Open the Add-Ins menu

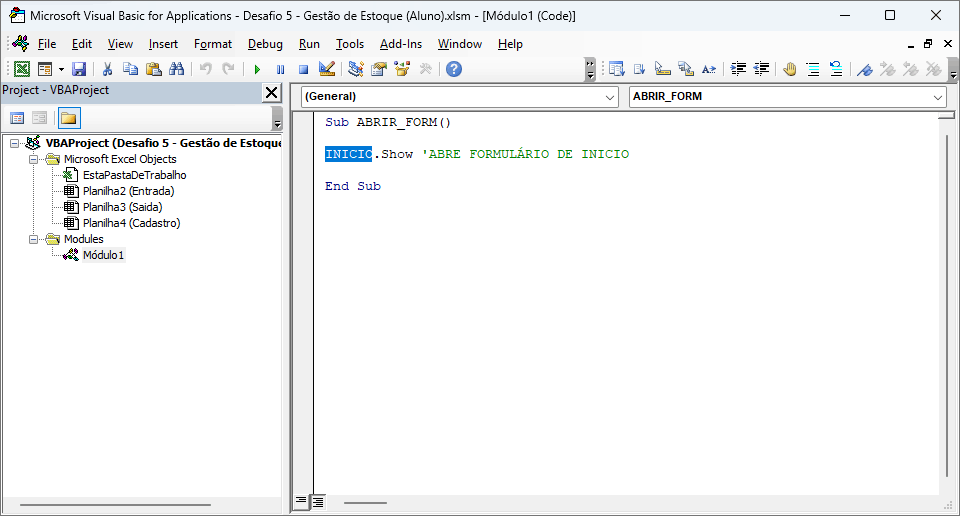pos(400,44)
